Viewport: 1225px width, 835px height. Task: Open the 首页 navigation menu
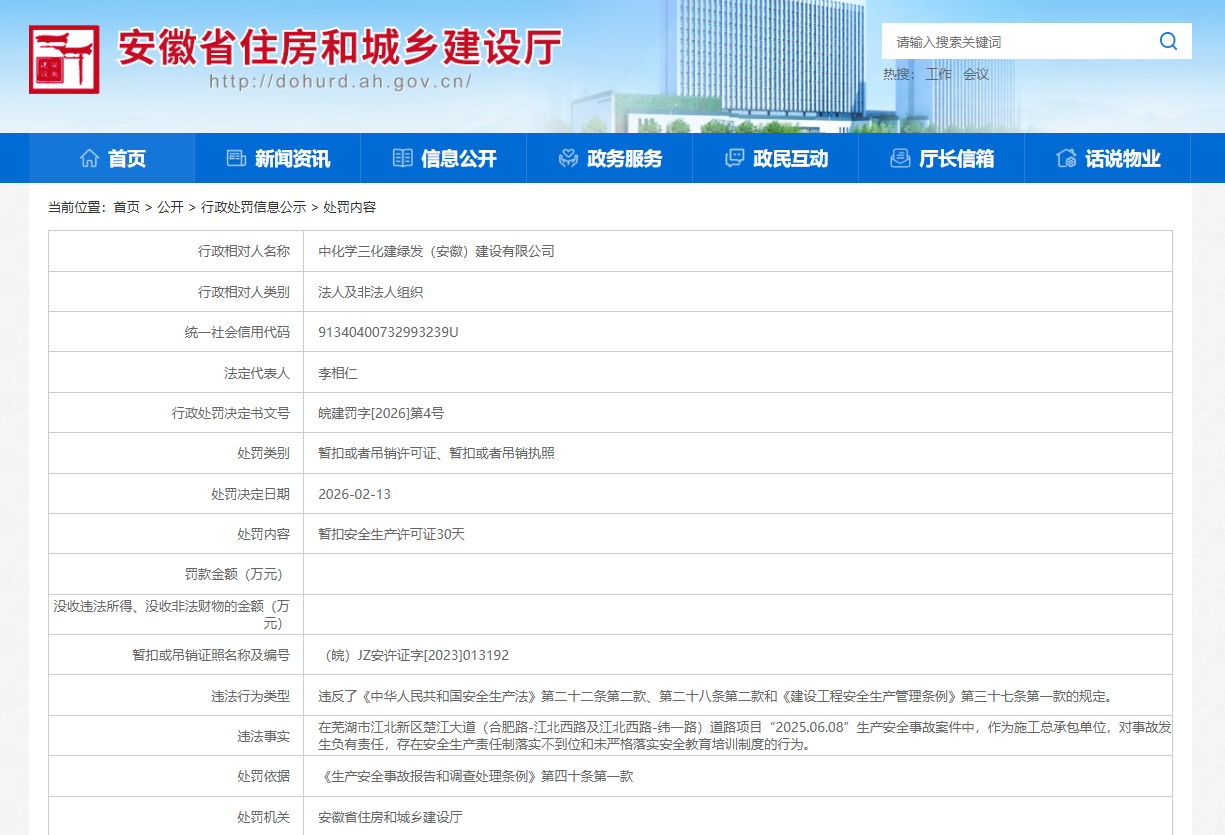click(x=112, y=158)
